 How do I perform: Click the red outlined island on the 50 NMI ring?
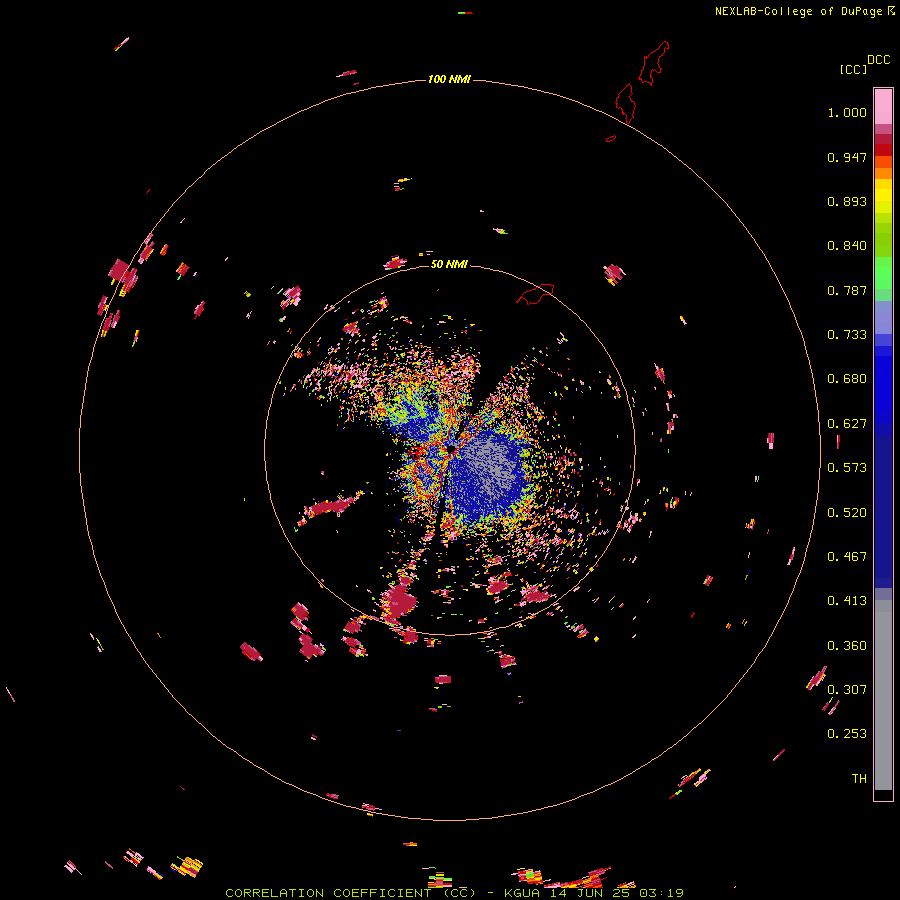[x=535, y=294]
